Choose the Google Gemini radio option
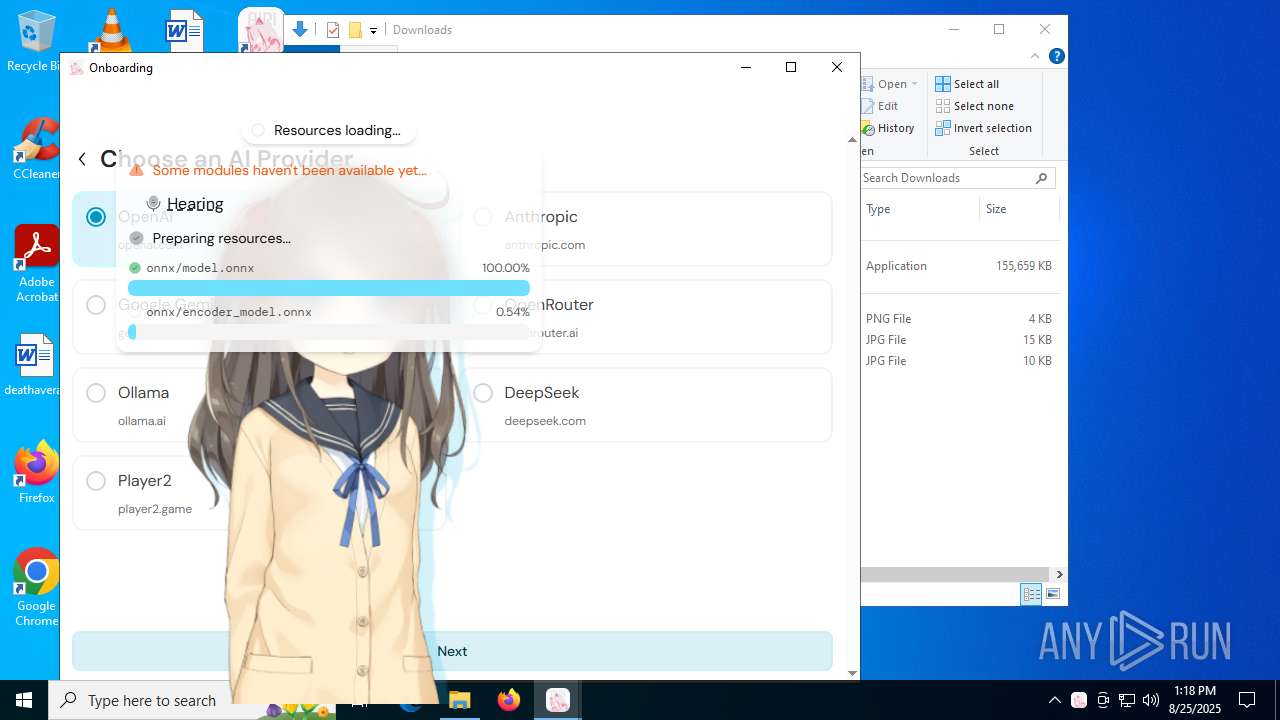This screenshot has width=1280, height=720. click(96, 305)
